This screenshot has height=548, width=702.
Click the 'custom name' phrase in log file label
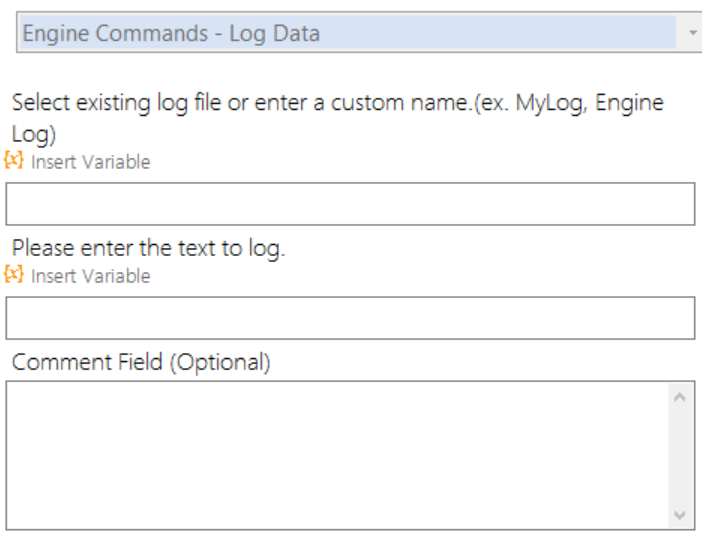click(x=399, y=103)
